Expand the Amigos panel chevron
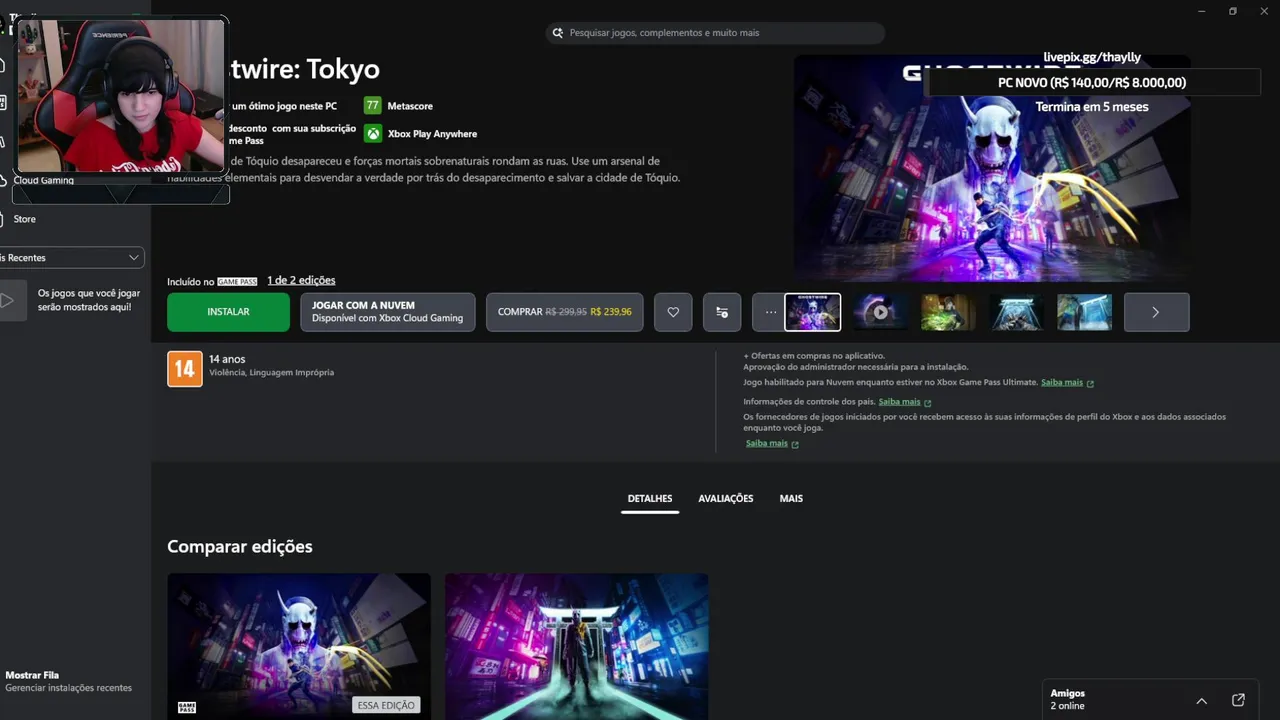 [x=1202, y=700]
